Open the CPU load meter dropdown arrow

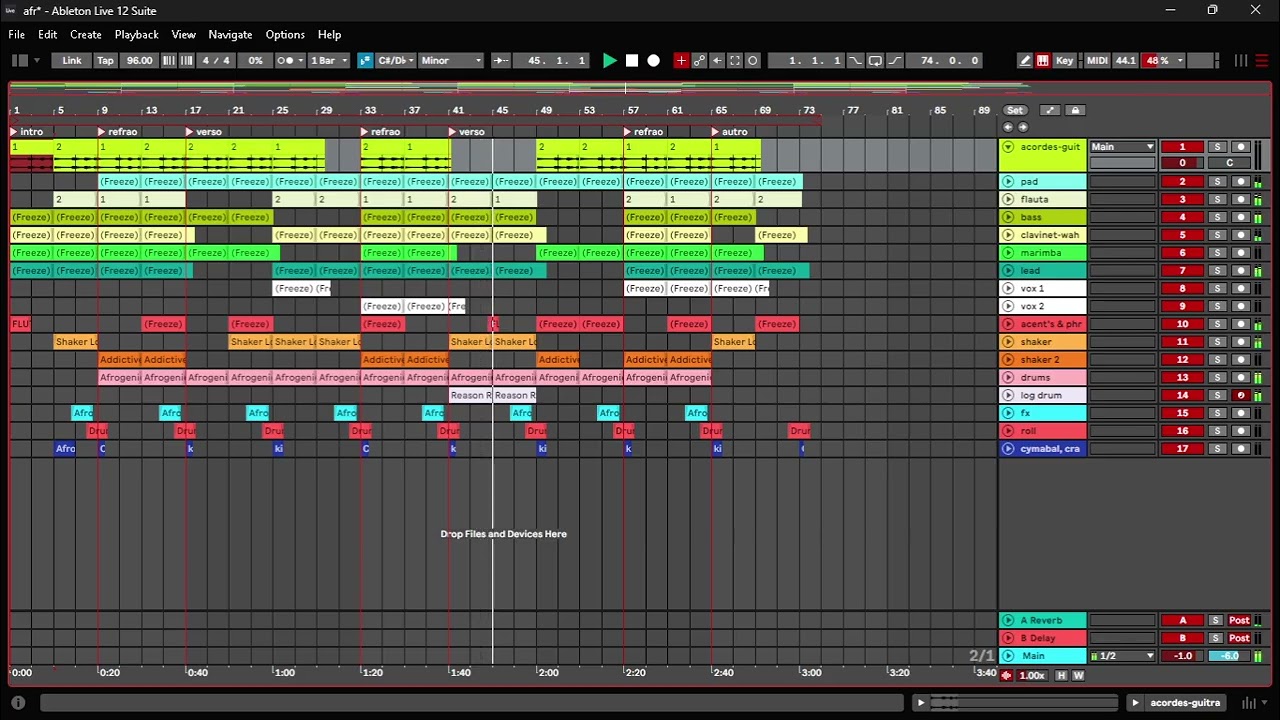click(1180, 61)
